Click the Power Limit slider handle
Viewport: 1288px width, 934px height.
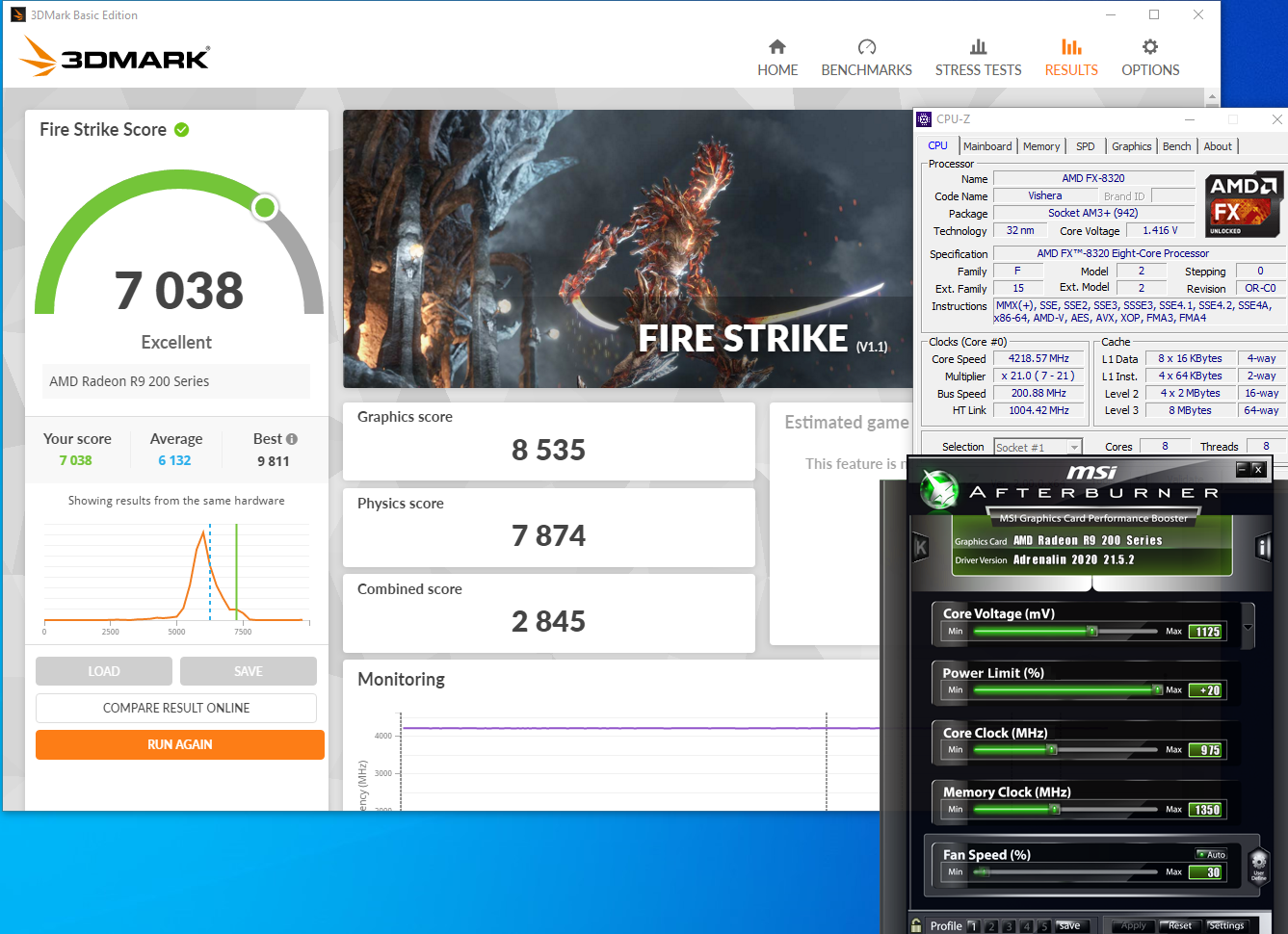[1157, 690]
